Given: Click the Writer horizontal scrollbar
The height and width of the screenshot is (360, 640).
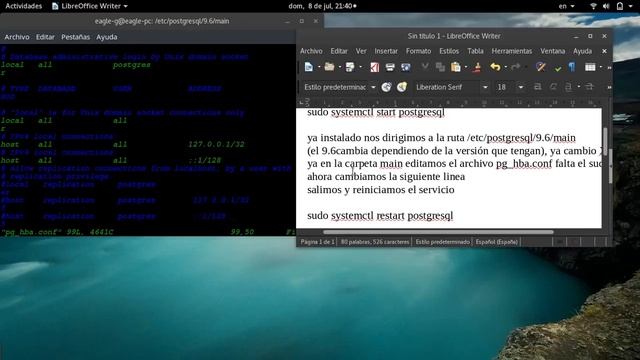Looking at the screenshot, I should (438, 232).
